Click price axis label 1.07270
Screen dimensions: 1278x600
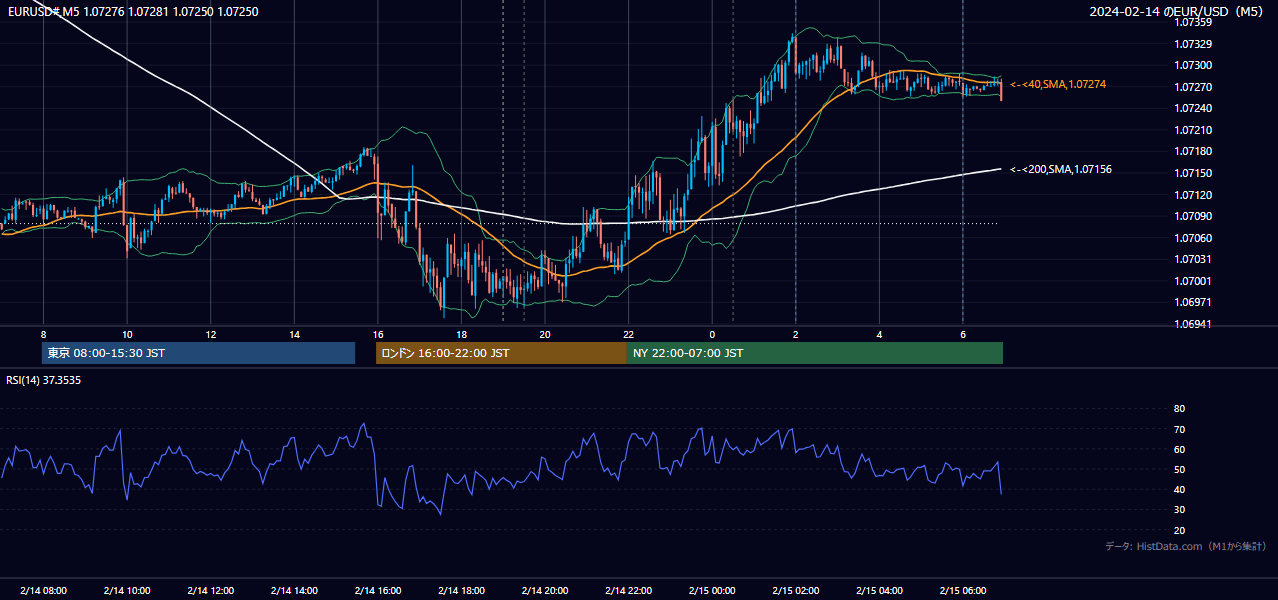click(1192, 87)
